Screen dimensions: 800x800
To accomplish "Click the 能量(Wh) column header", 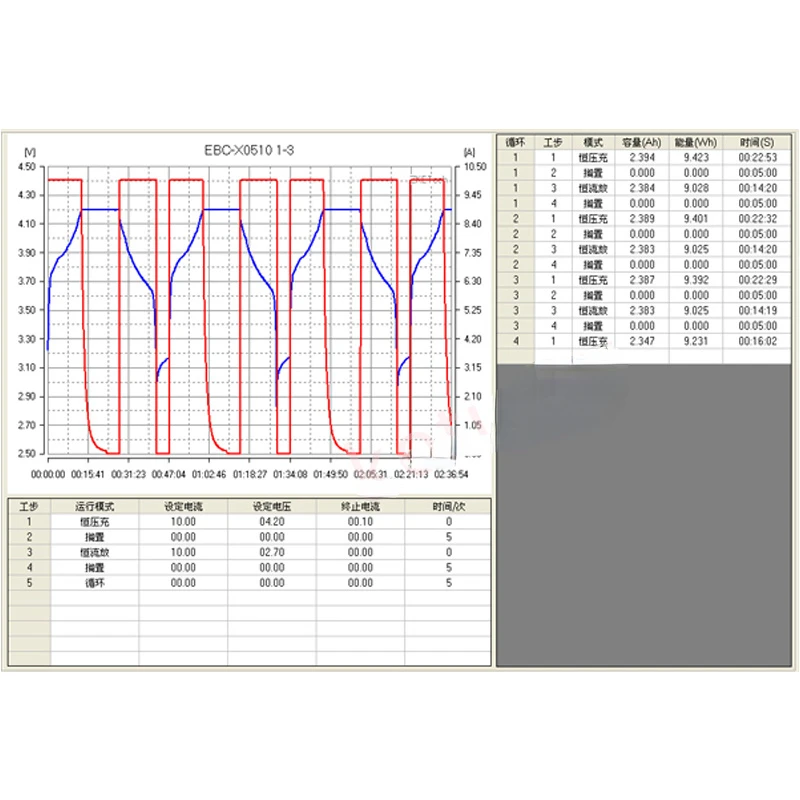I will pyautogui.click(x=696, y=142).
